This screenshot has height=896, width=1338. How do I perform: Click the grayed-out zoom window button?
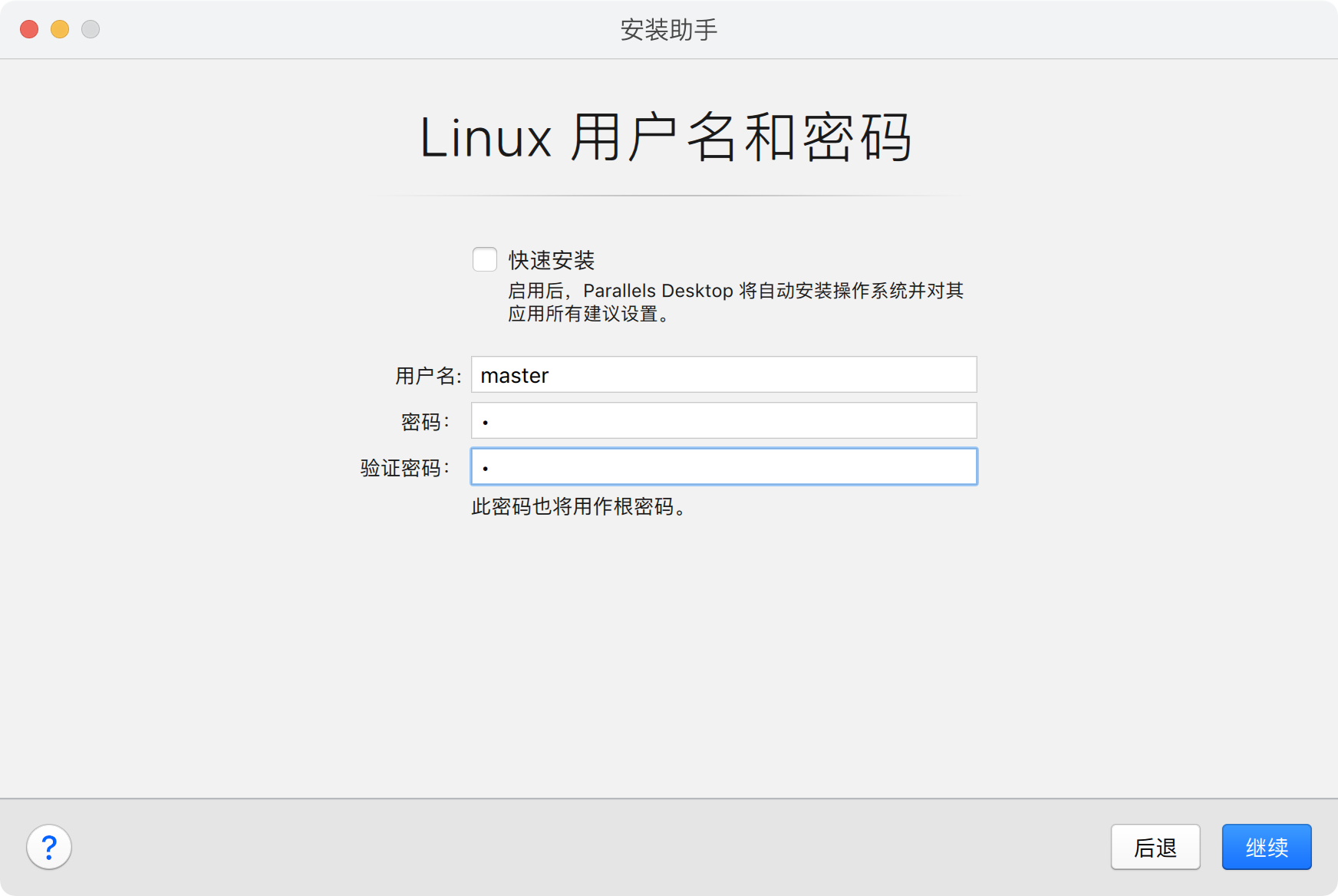pos(91,29)
